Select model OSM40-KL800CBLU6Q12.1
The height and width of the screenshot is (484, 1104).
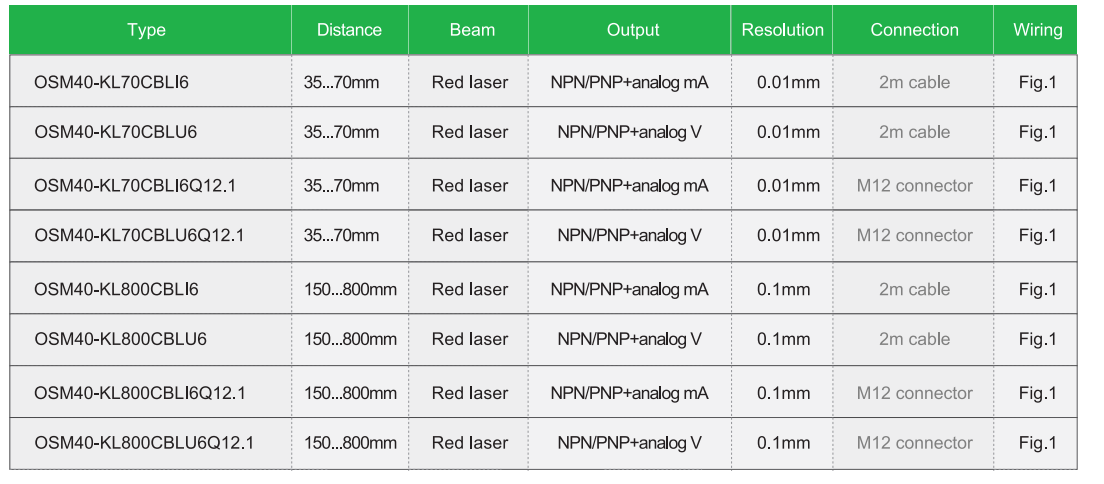tap(144, 442)
